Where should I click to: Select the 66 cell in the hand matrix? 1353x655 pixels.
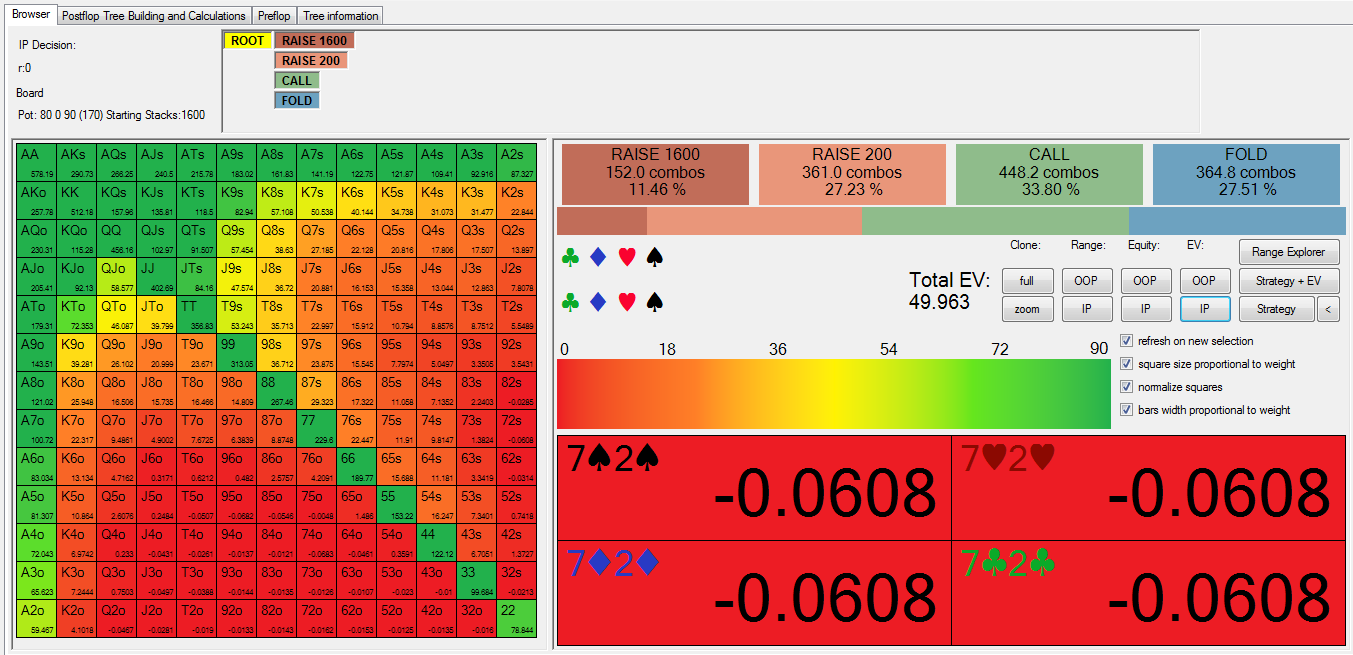pos(356,467)
